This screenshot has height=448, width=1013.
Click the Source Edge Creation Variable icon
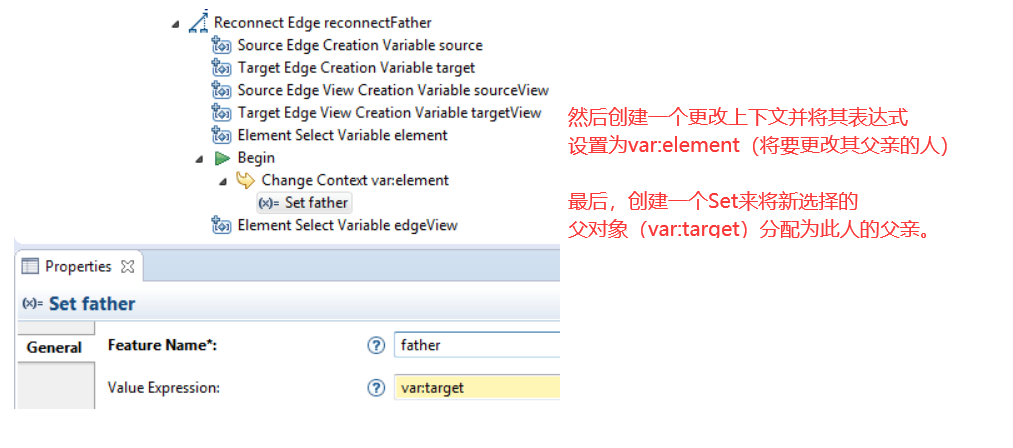pyautogui.click(x=222, y=45)
